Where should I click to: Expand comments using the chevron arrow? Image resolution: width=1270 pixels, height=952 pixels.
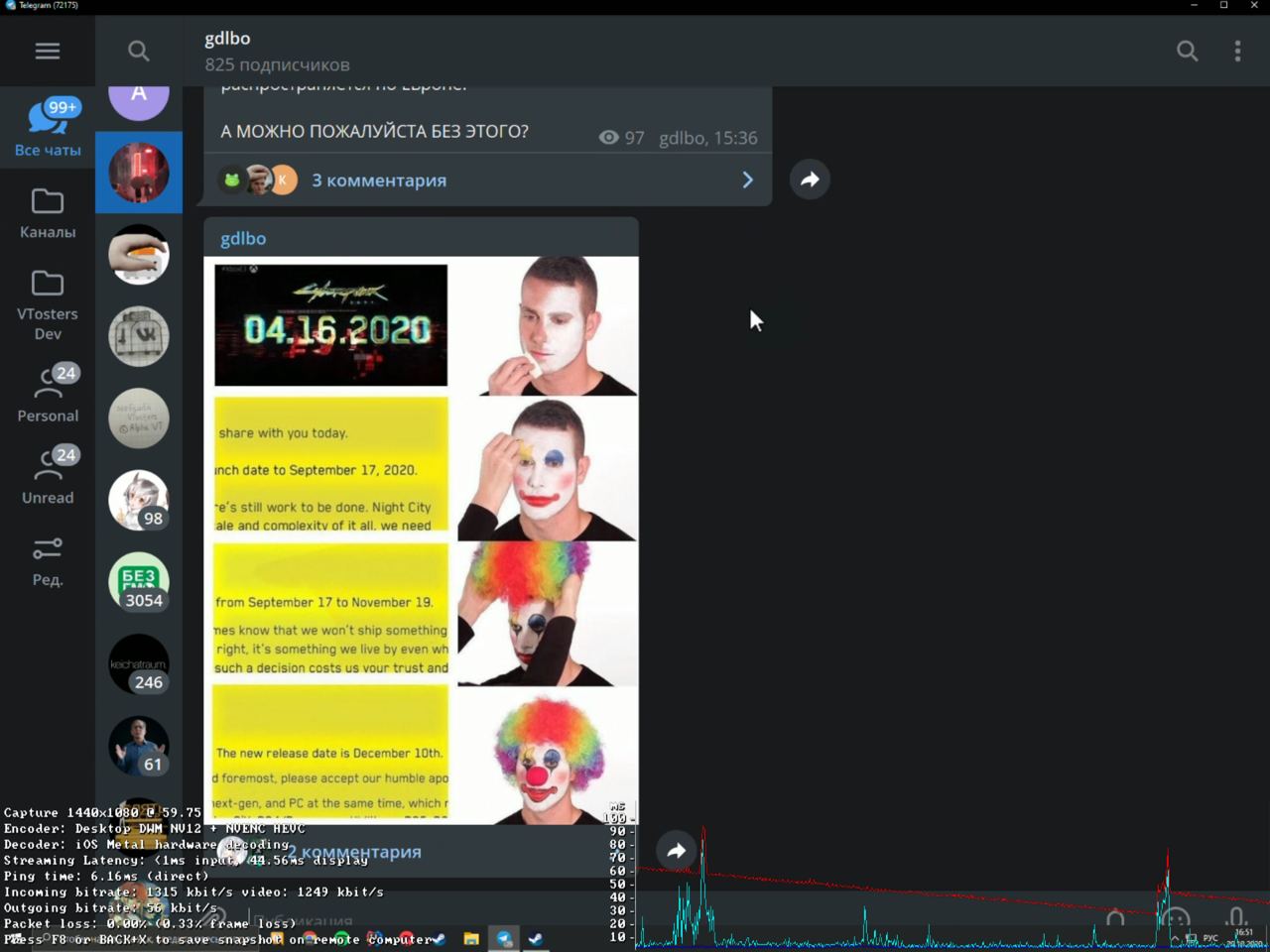[748, 179]
